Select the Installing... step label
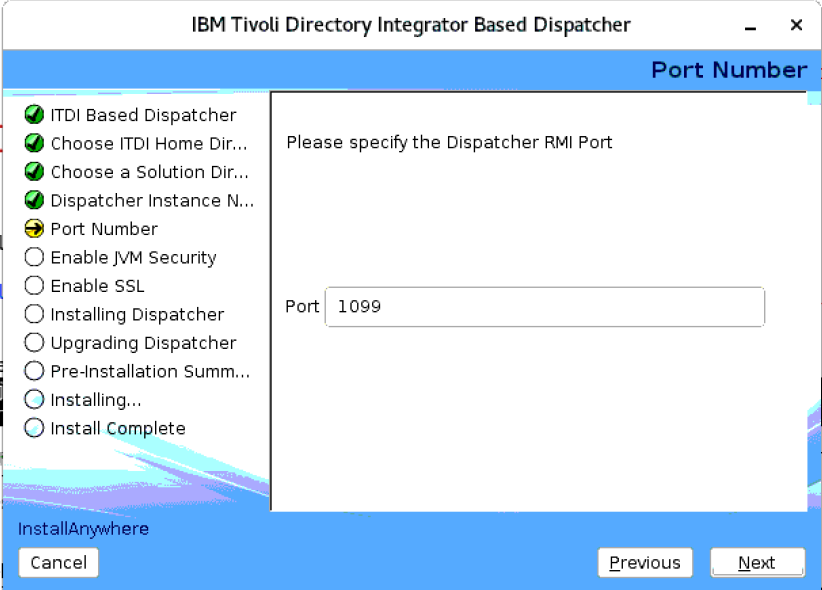The image size is (822, 590). click(96, 400)
